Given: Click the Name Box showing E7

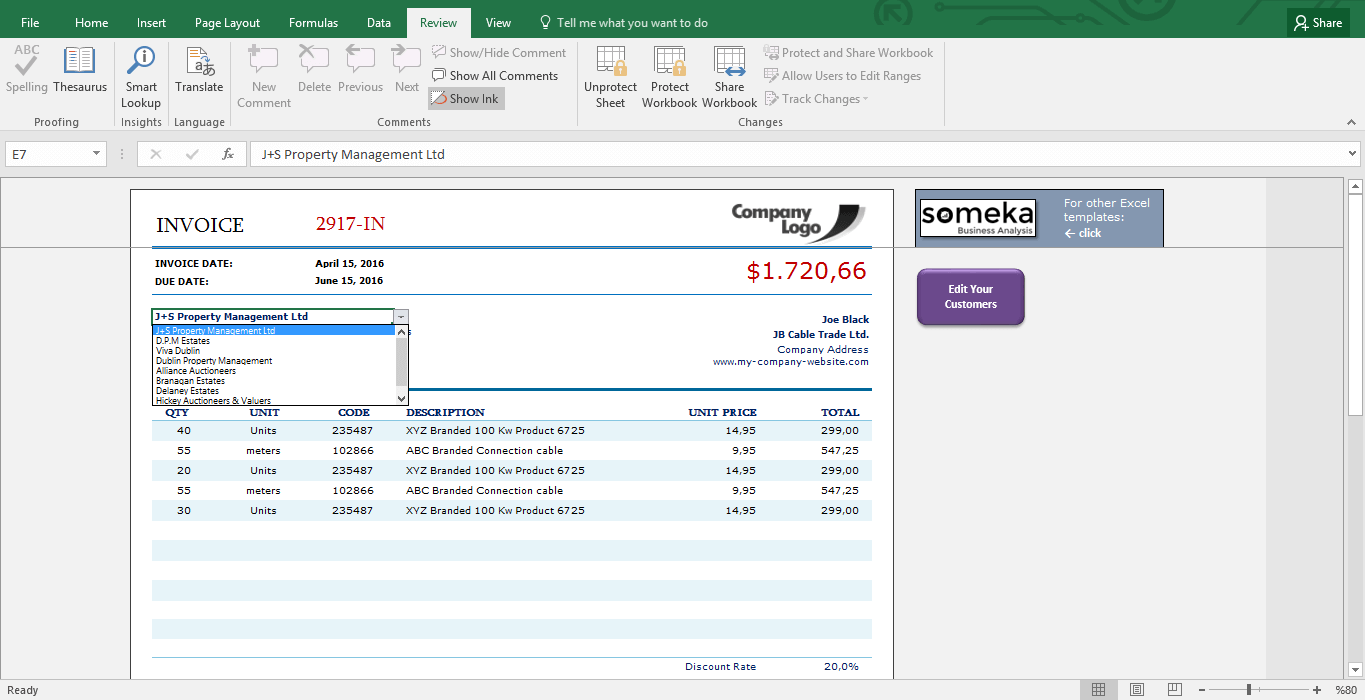Looking at the screenshot, I should (x=48, y=154).
